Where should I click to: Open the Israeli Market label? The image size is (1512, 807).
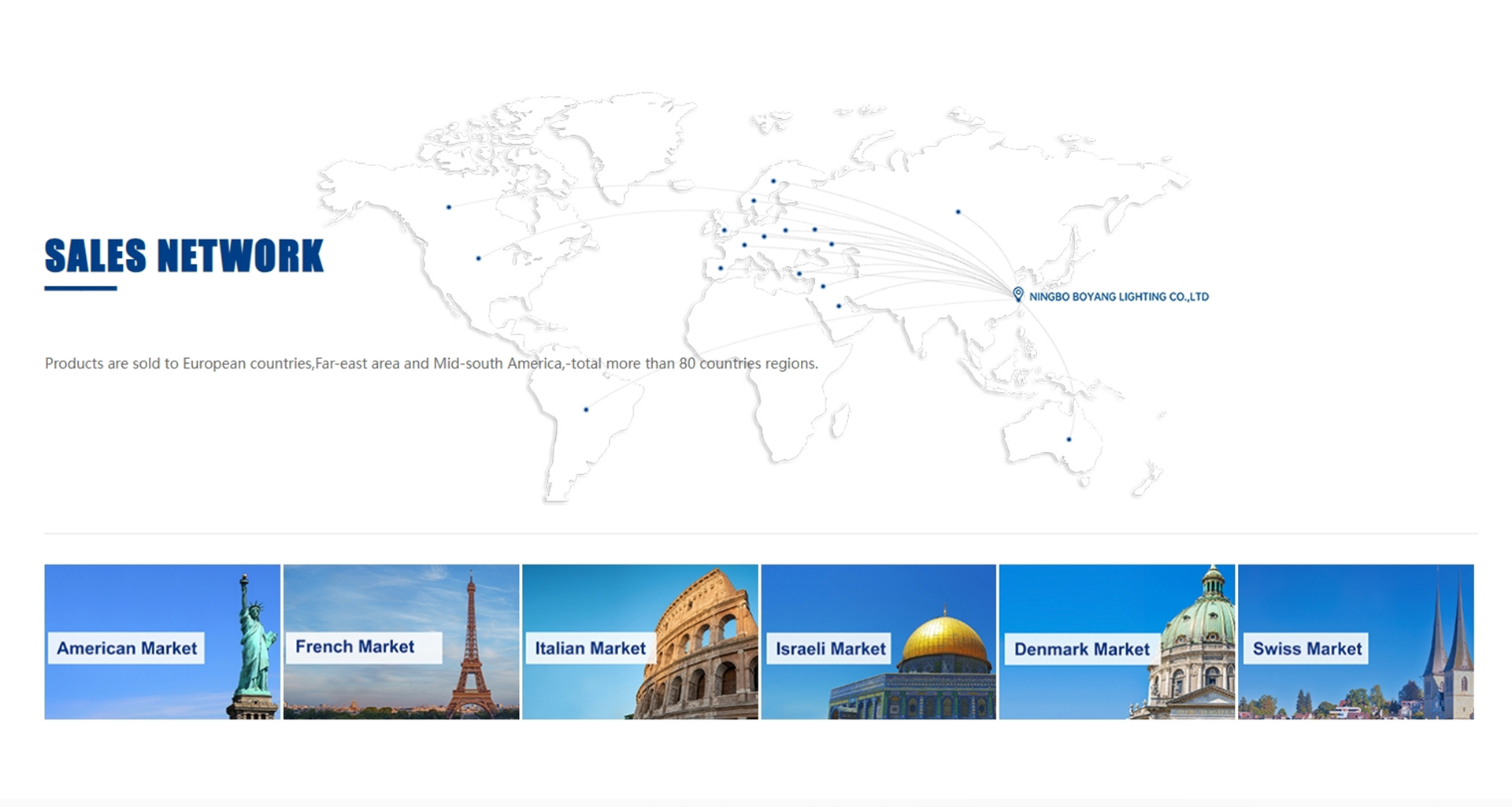(x=830, y=649)
